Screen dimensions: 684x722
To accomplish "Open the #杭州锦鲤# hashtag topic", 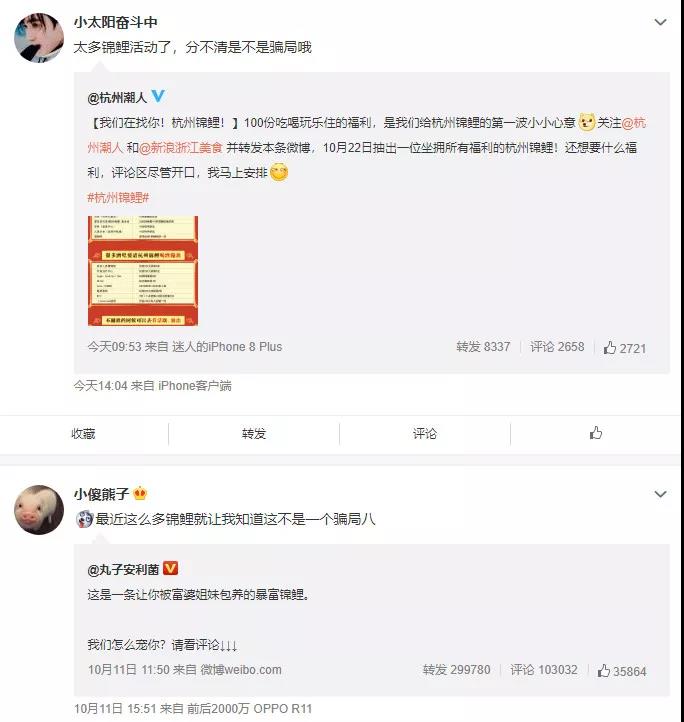I will coord(118,198).
